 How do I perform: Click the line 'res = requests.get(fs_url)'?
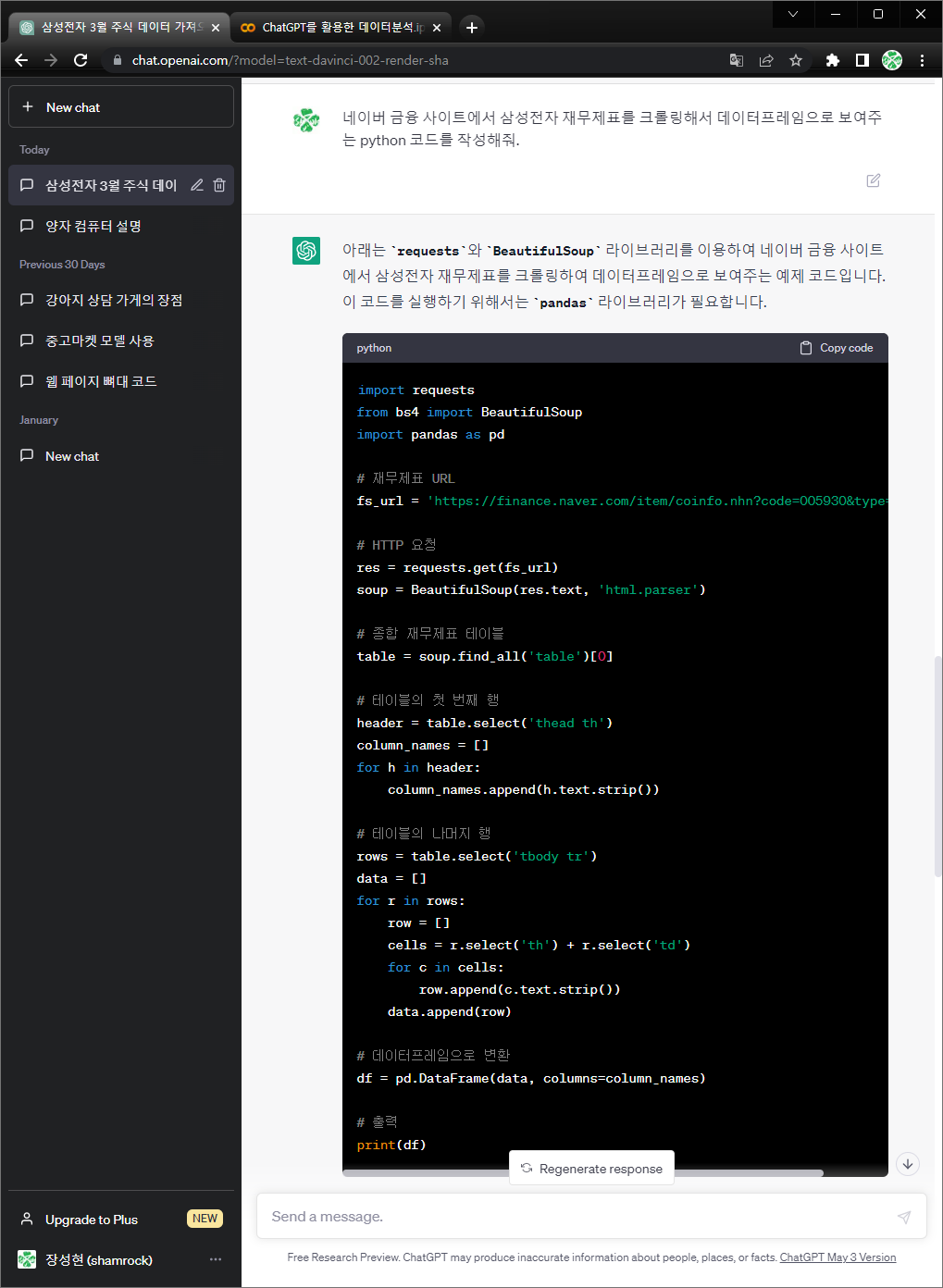[457, 568]
